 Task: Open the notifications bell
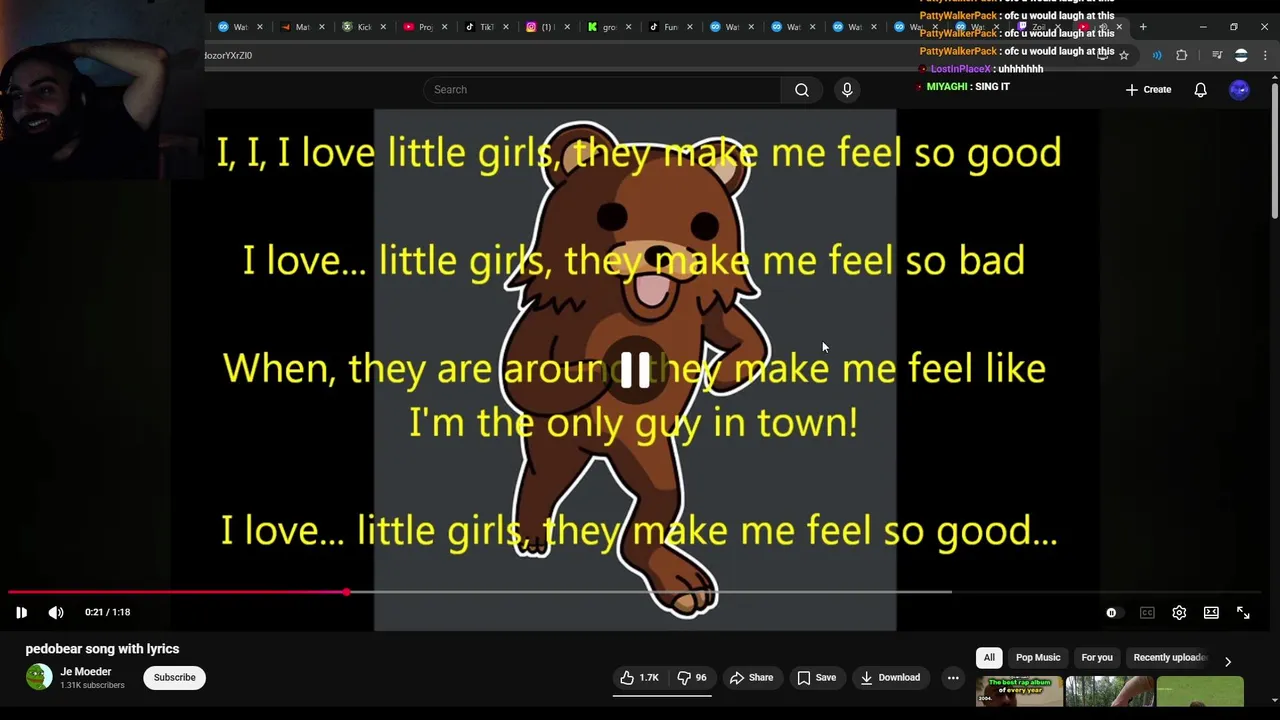(1201, 90)
